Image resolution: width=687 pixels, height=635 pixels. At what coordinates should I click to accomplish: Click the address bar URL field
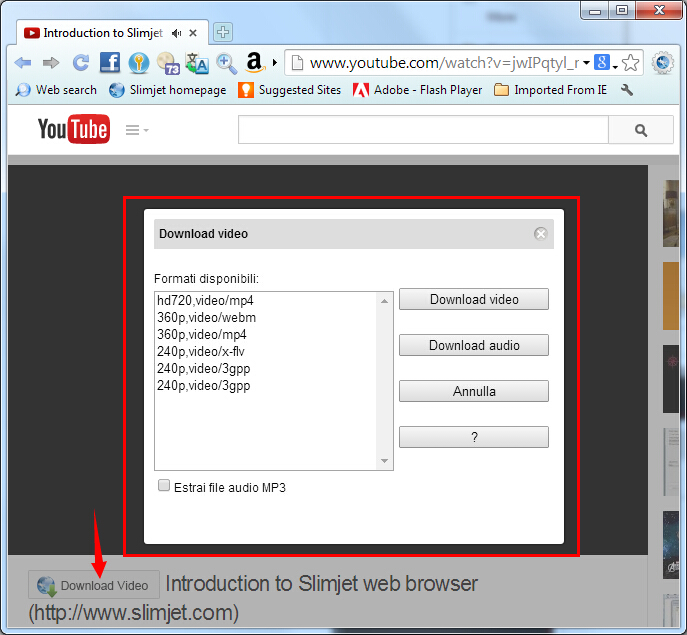tap(445, 63)
